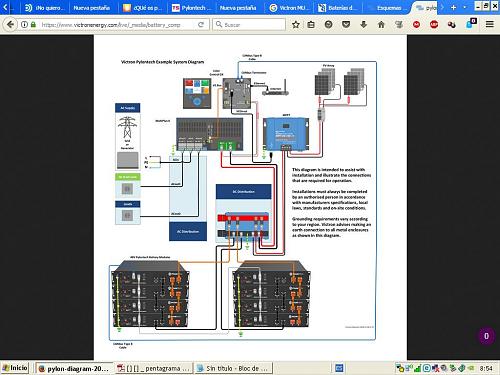This screenshot has width=500, height=375.
Task: Open the Sin título Bloc de notas taskbar item
Action: (x=233, y=368)
